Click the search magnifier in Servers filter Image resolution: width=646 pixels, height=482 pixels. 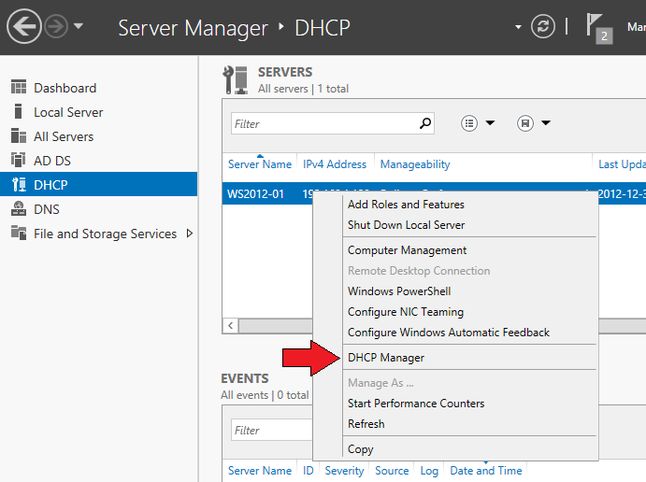point(425,123)
